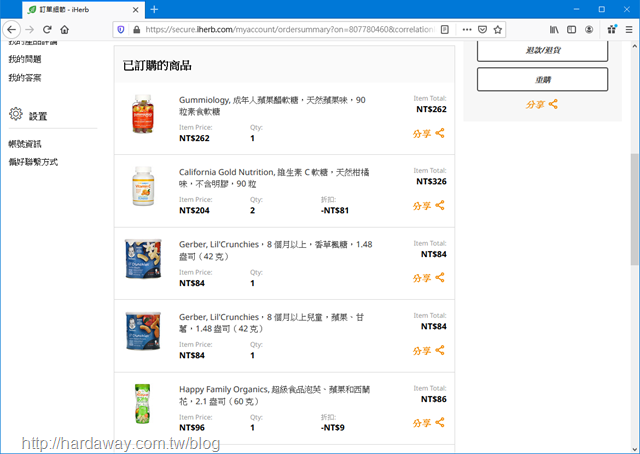The height and width of the screenshot is (454, 640).
Task: Click the scrollbar up arrow
Action: point(634,46)
